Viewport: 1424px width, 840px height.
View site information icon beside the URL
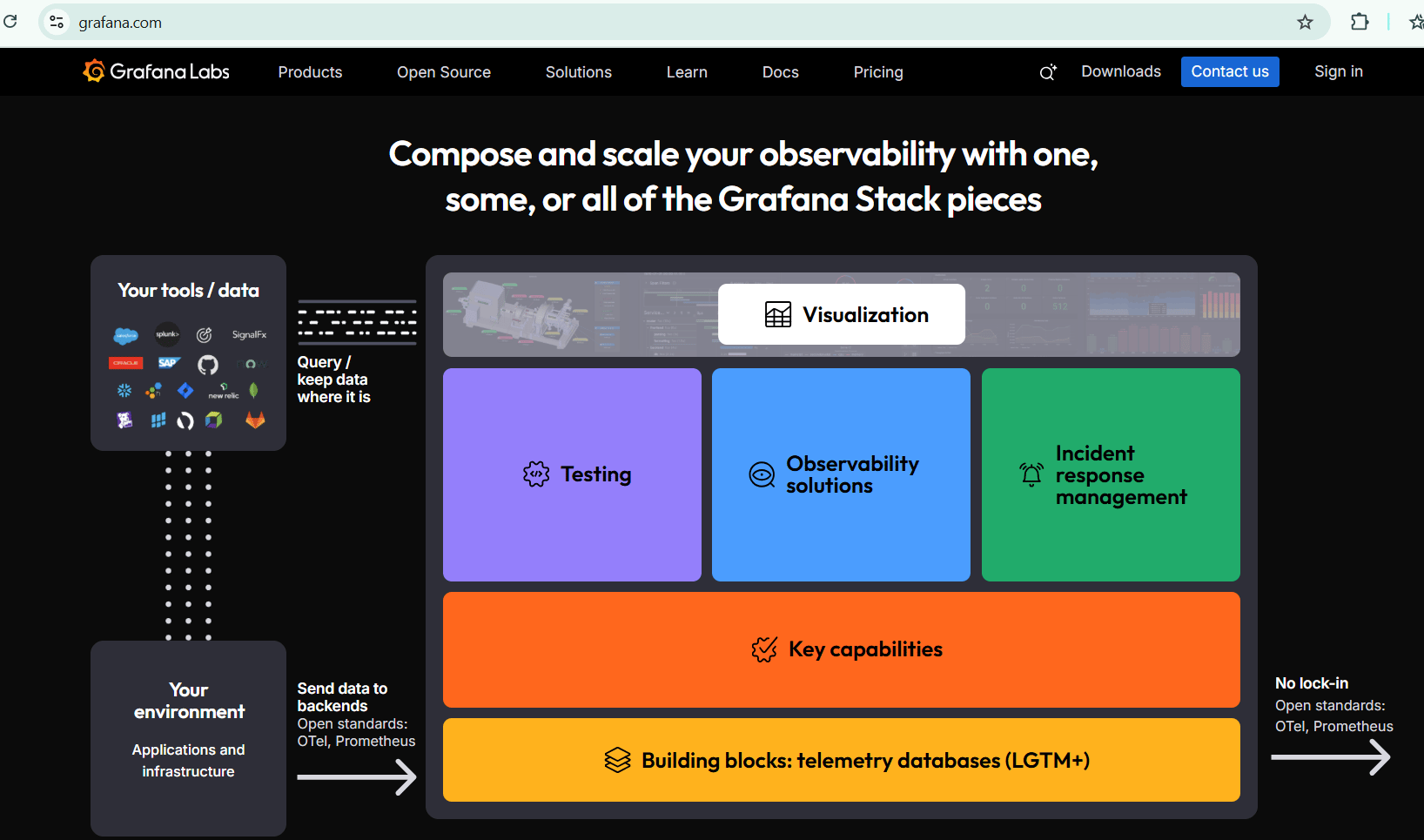coord(57,23)
